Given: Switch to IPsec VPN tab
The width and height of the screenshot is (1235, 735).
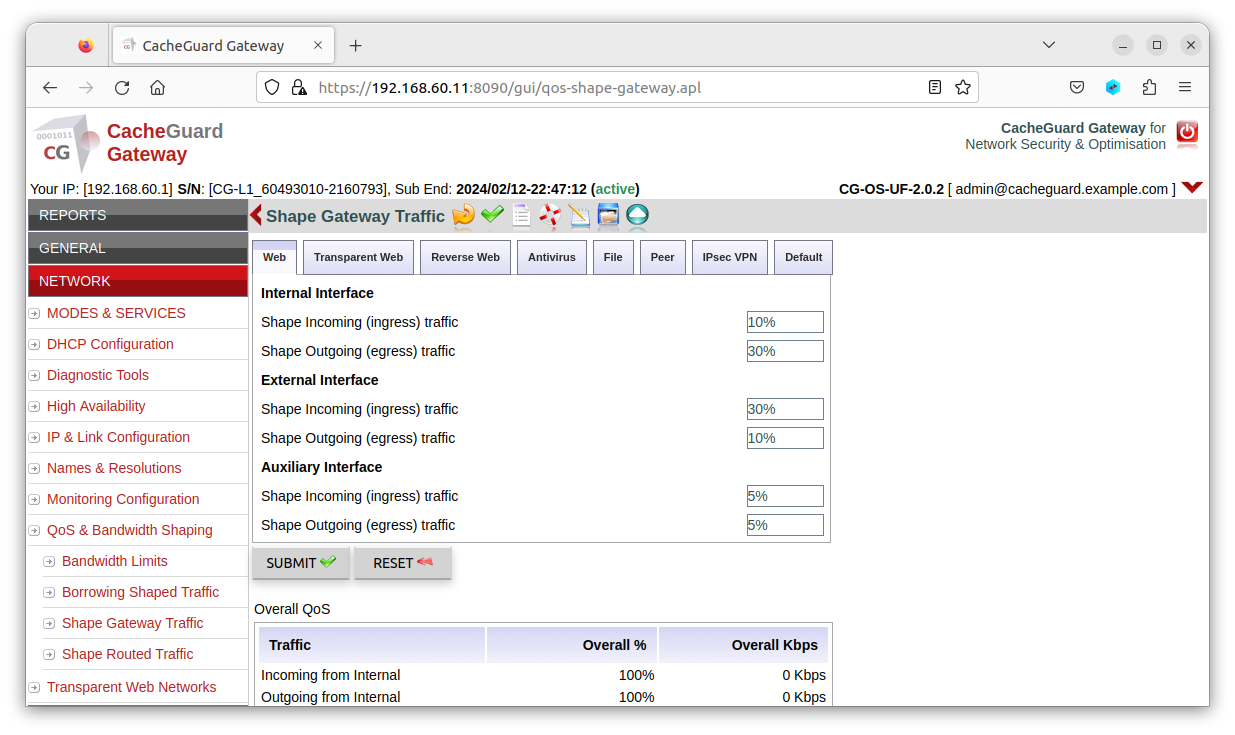Looking at the screenshot, I should point(730,257).
